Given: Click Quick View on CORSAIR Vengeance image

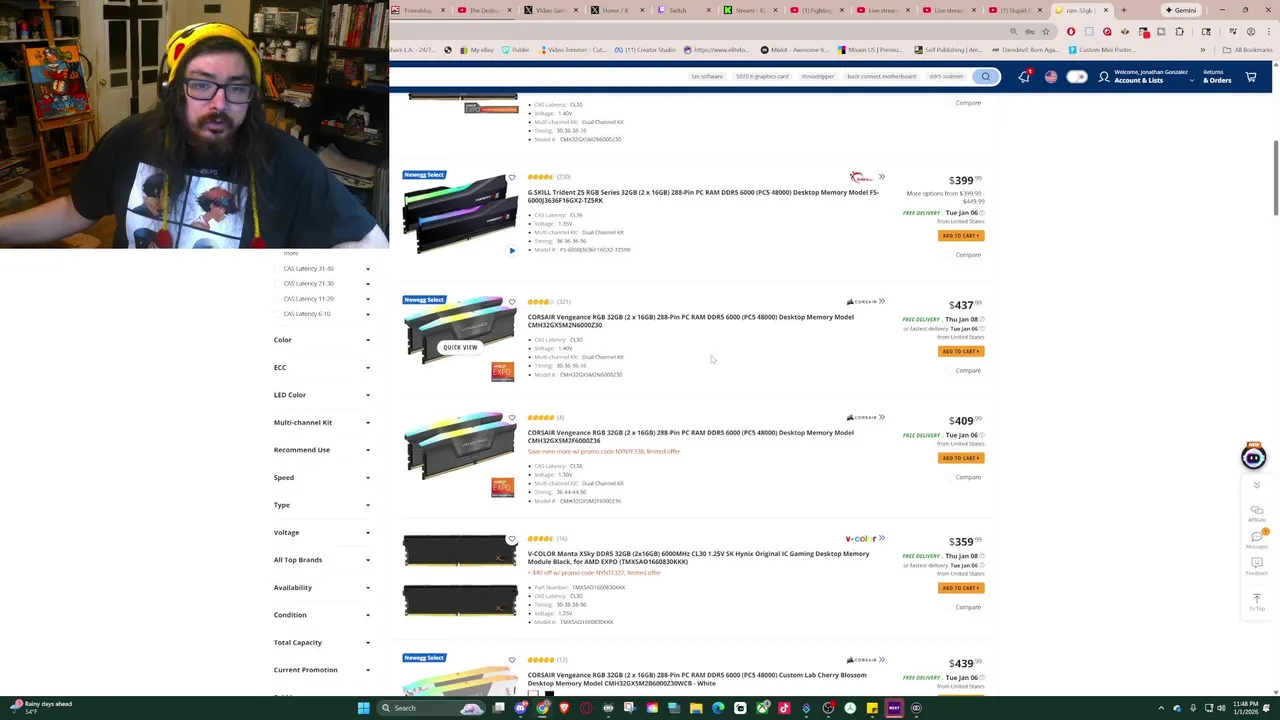Looking at the screenshot, I should [x=460, y=347].
